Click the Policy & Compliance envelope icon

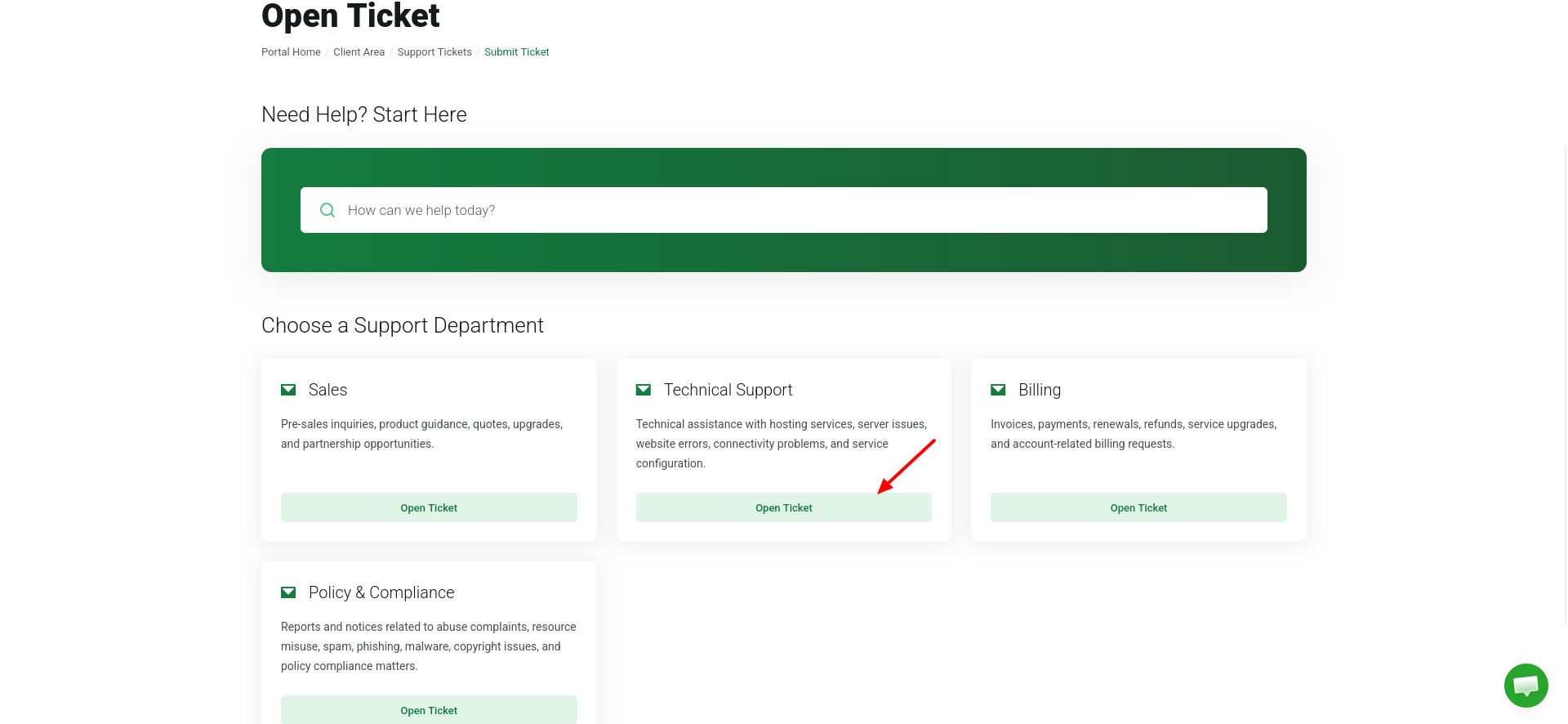tap(288, 592)
